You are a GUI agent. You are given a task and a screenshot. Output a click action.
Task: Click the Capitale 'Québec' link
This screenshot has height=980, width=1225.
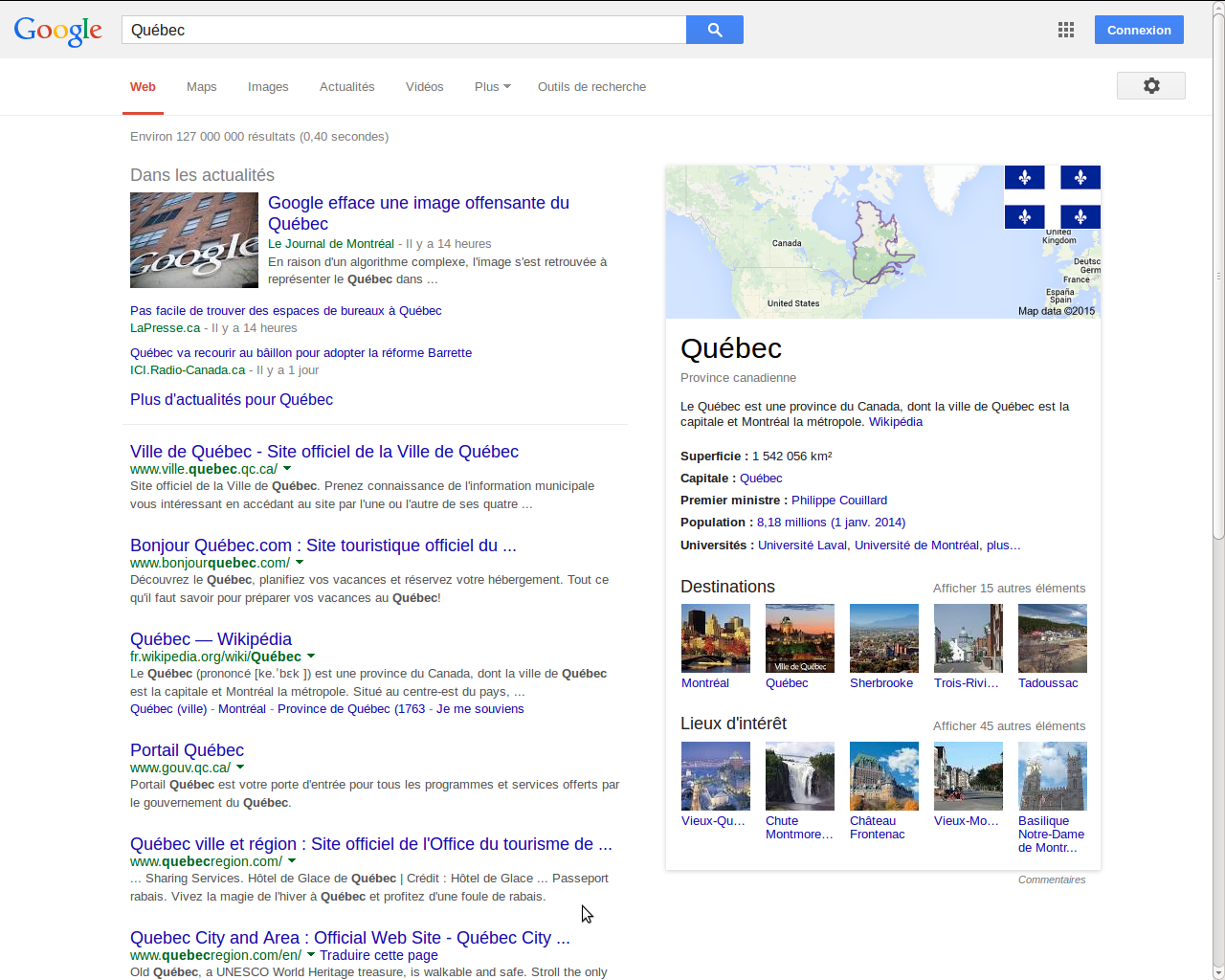(x=761, y=479)
